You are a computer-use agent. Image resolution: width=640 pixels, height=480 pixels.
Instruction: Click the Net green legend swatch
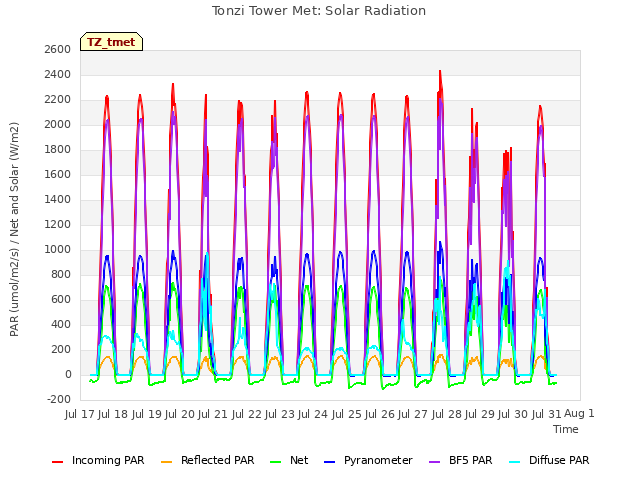click(x=276, y=461)
